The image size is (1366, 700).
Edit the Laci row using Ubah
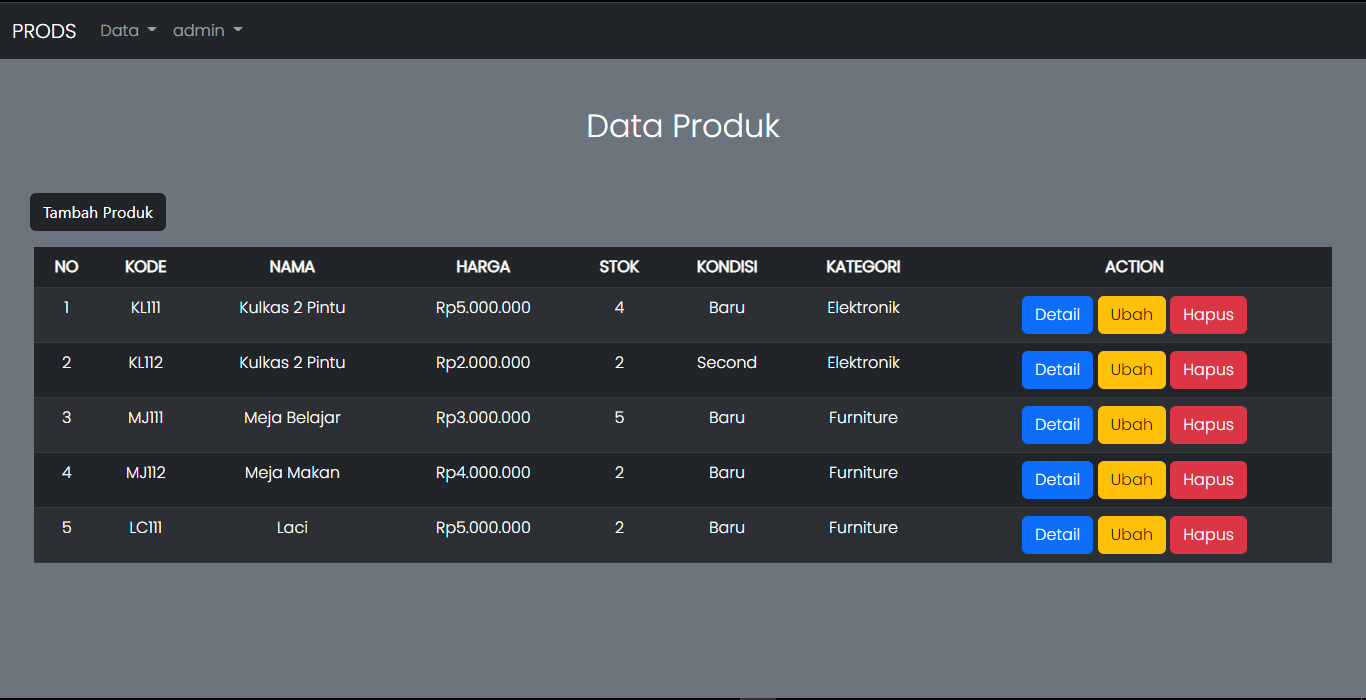tap(1131, 534)
